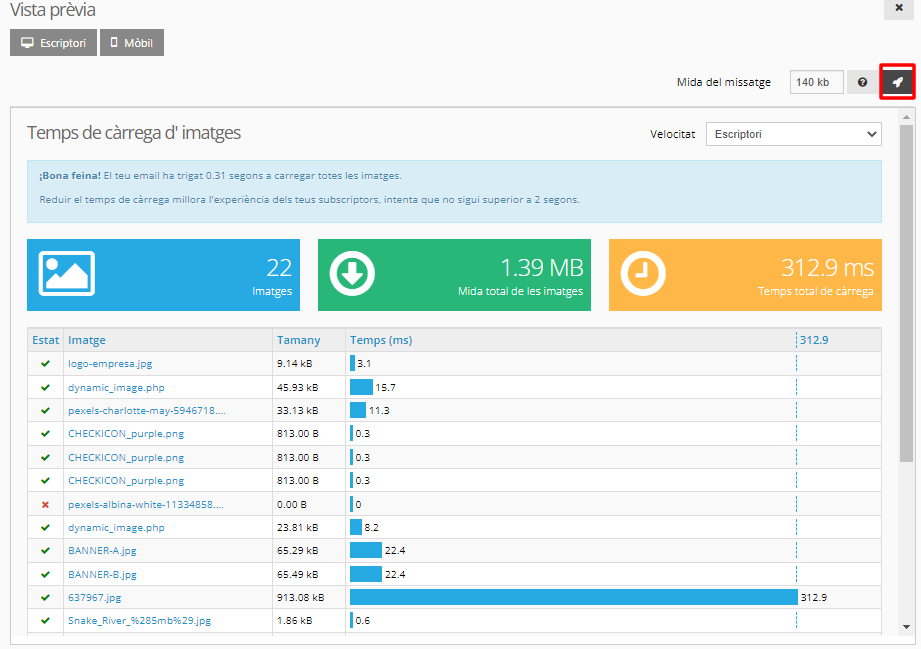Click the red error status on pexels-albina-white row

pos(45,504)
